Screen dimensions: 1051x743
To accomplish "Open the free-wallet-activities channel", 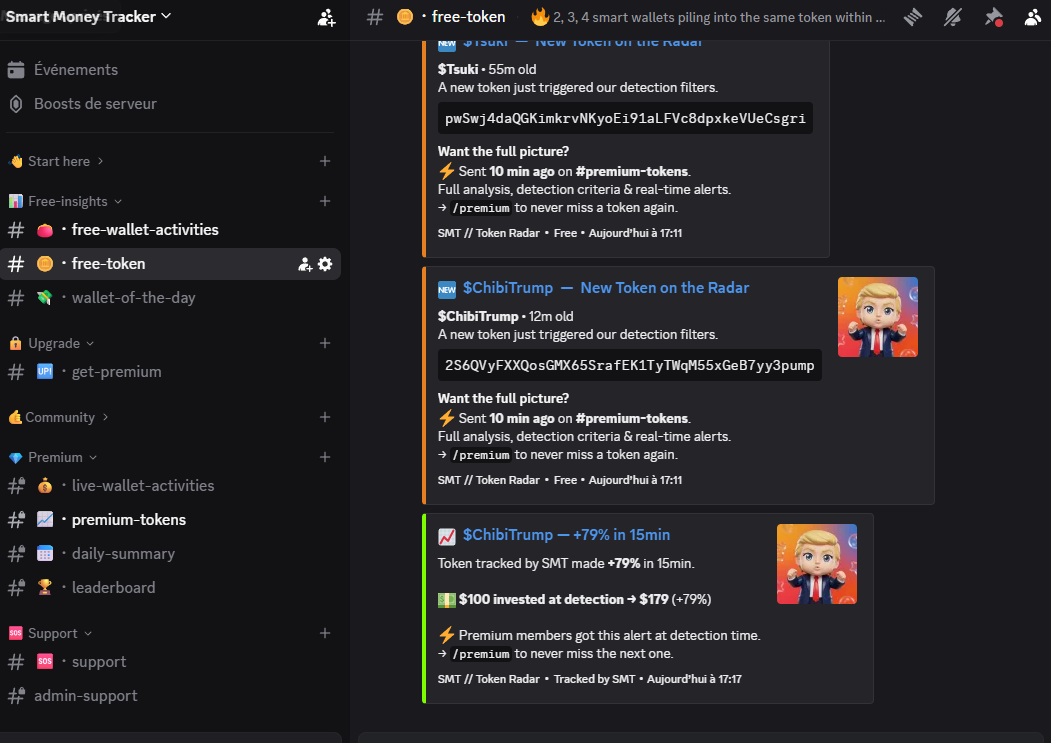I will pyautogui.click(x=170, y=230).
